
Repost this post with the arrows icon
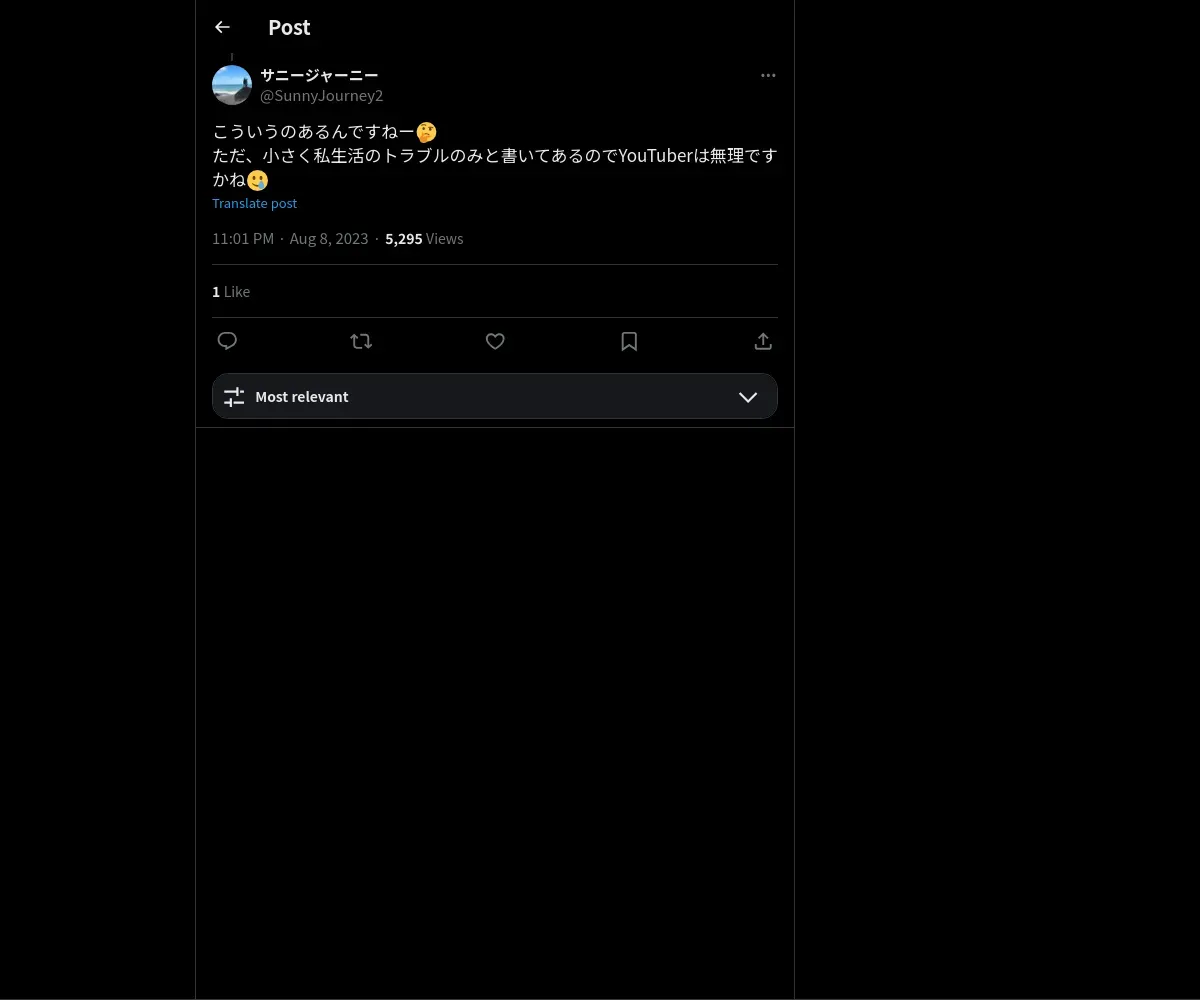[x=361, y=341]
